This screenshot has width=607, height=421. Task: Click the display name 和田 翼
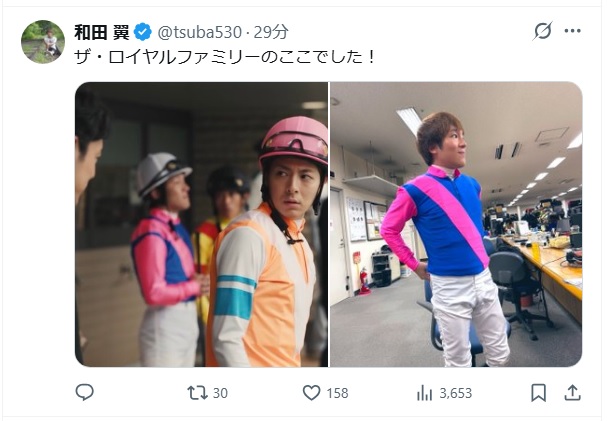point(102,32)
